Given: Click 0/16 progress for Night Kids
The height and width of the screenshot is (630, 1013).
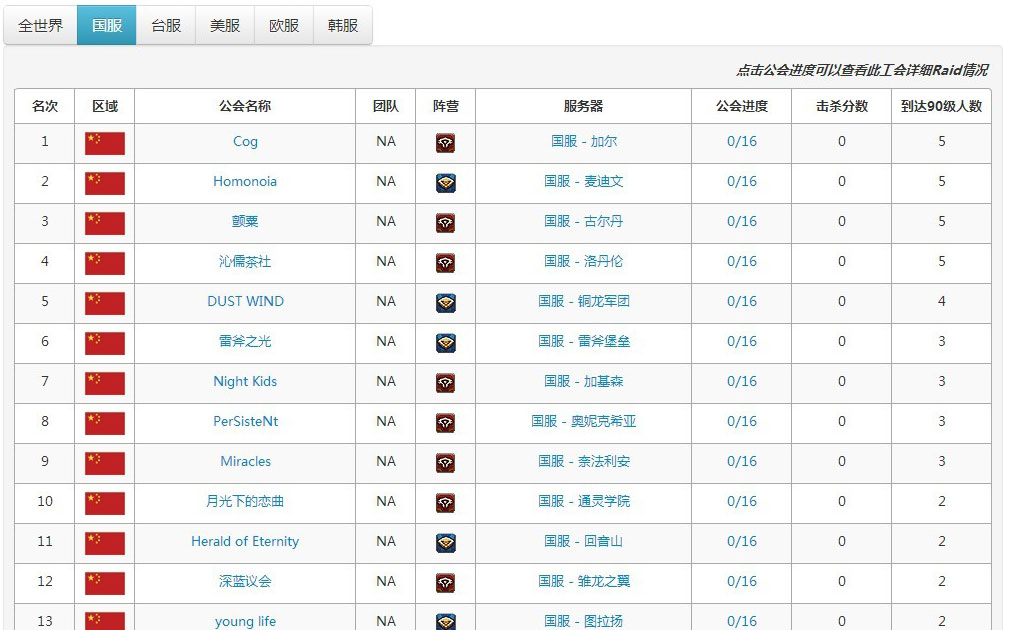Looking at the screenshot, I should (742, 382).
